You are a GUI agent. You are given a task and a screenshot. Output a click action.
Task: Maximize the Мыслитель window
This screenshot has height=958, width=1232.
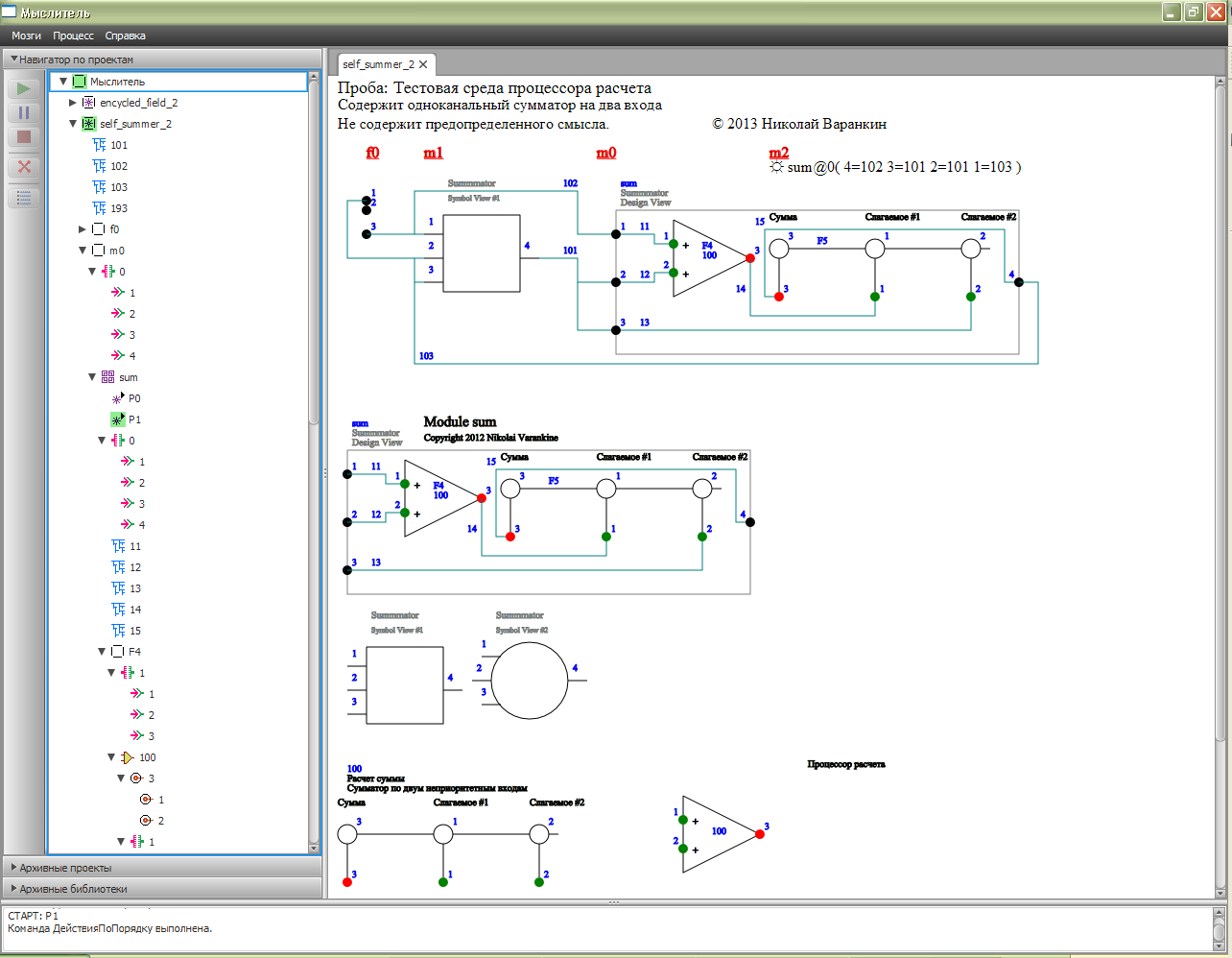click(x=1194, y=12)
